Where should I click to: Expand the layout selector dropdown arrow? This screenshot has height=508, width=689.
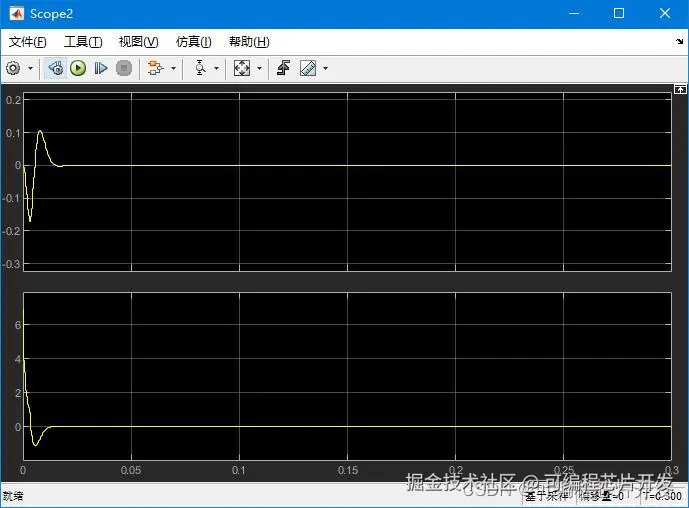(x=173, y=68)
